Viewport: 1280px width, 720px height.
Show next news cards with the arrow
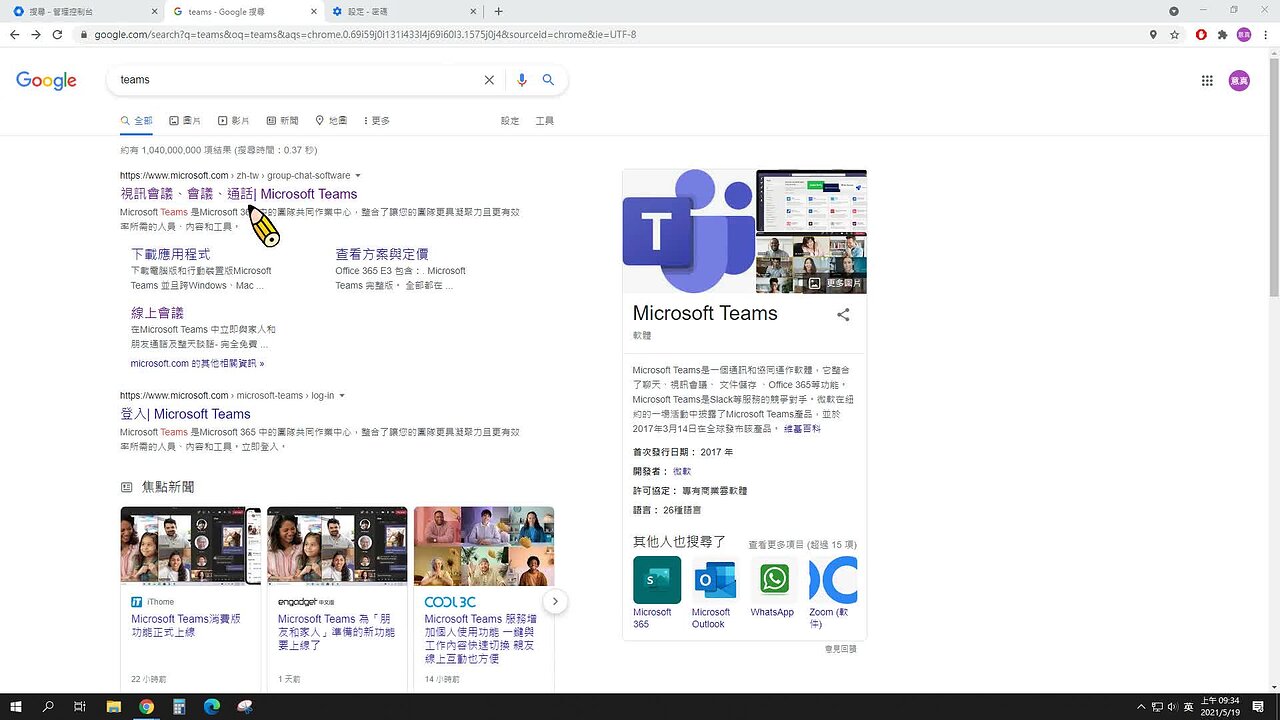555,601
